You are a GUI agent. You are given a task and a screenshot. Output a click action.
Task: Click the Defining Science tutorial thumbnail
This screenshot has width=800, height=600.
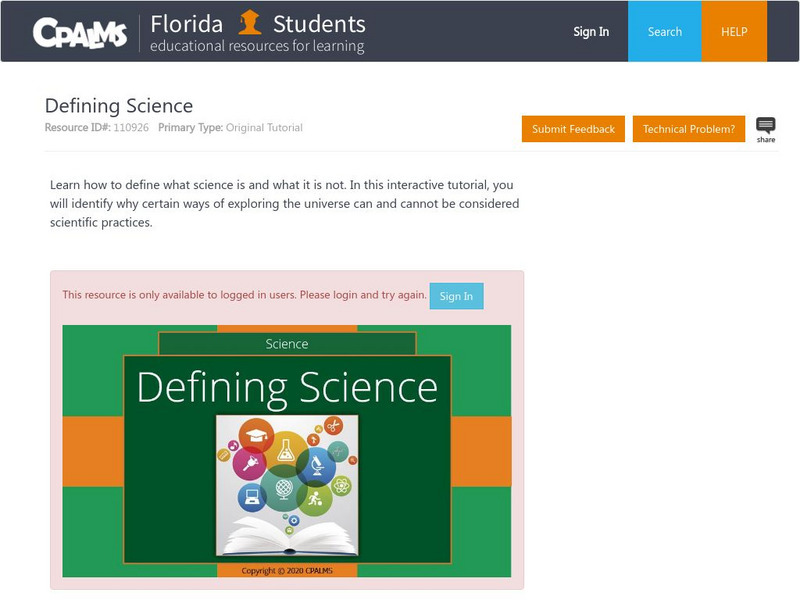coord(285,385)
